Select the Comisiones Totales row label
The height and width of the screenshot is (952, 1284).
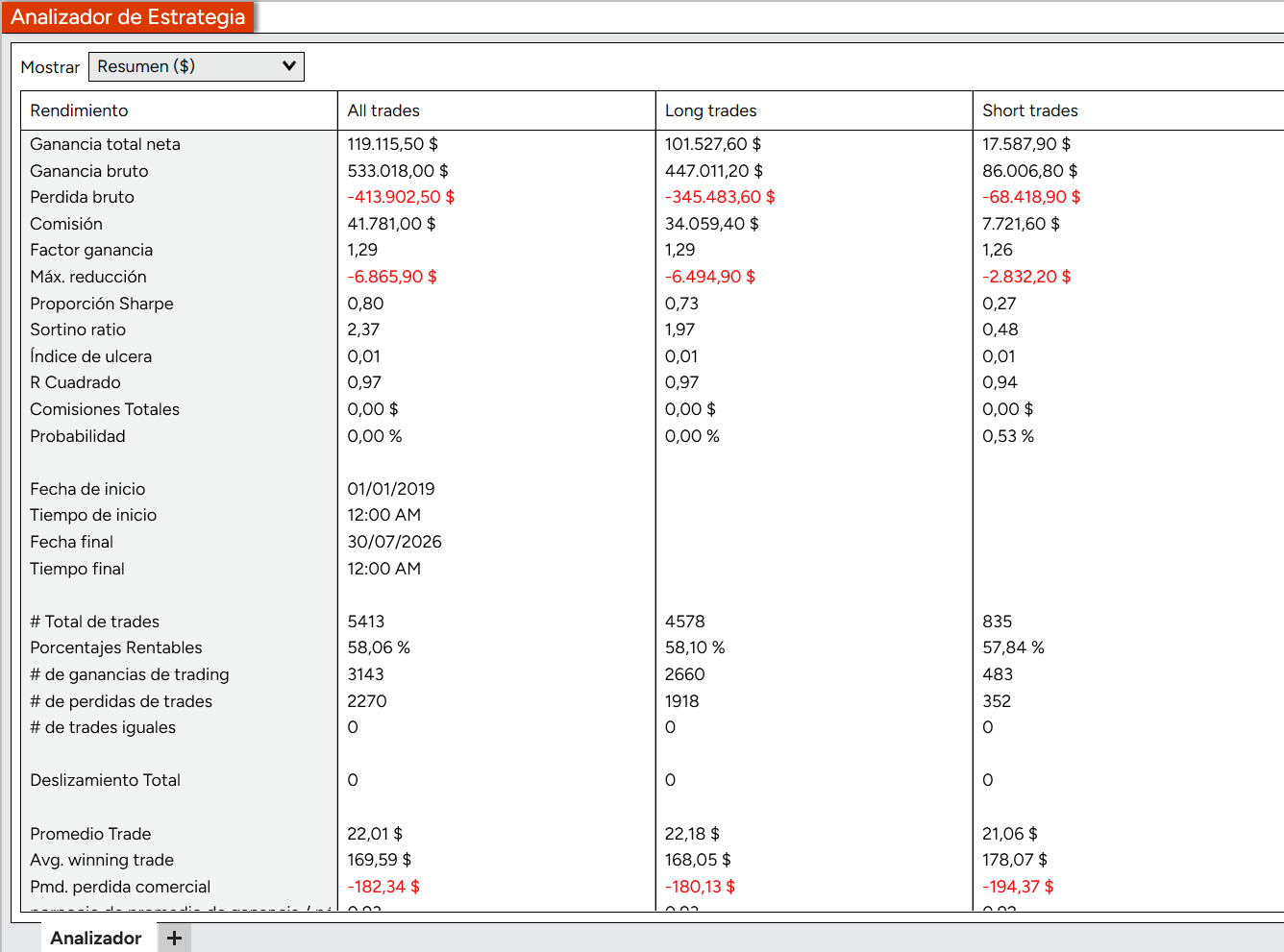(x=104, y=409)
